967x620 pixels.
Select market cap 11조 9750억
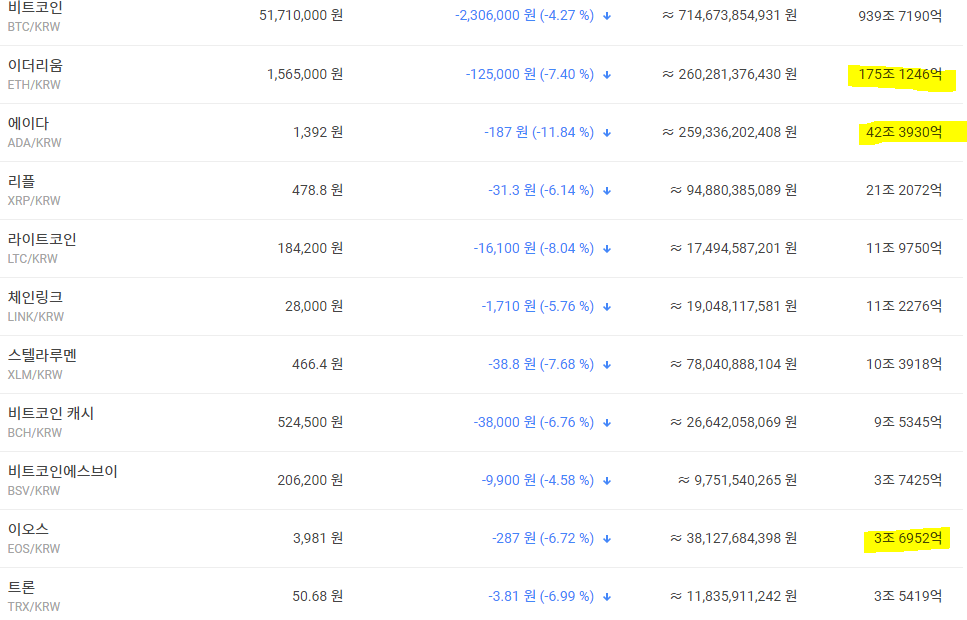coord(904,248)
